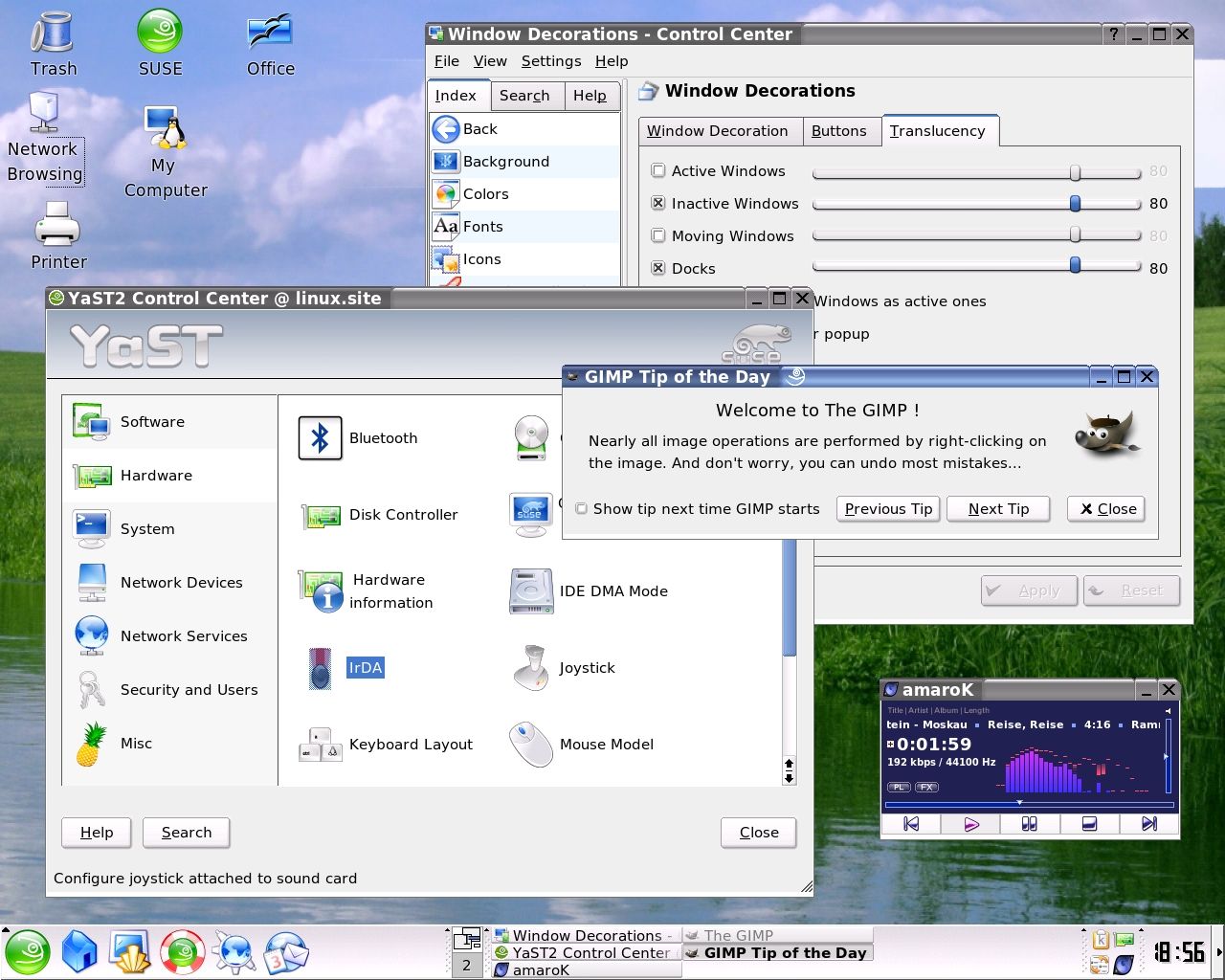Click Help button in YaST
Image resolution: width=1225 pixels, height=980 pixels.
coord(97,833)
